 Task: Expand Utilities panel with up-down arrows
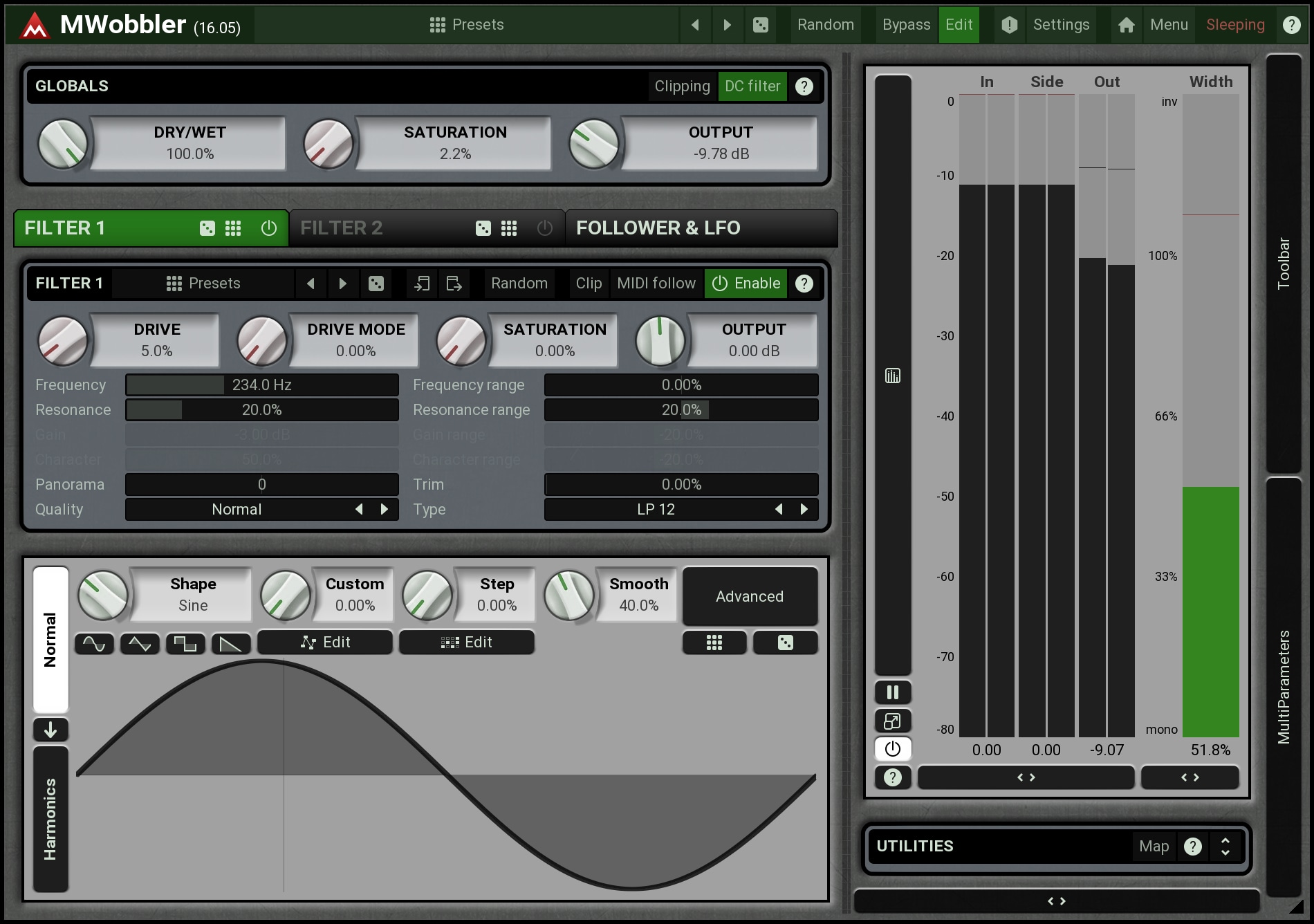tap(1225, 847)
